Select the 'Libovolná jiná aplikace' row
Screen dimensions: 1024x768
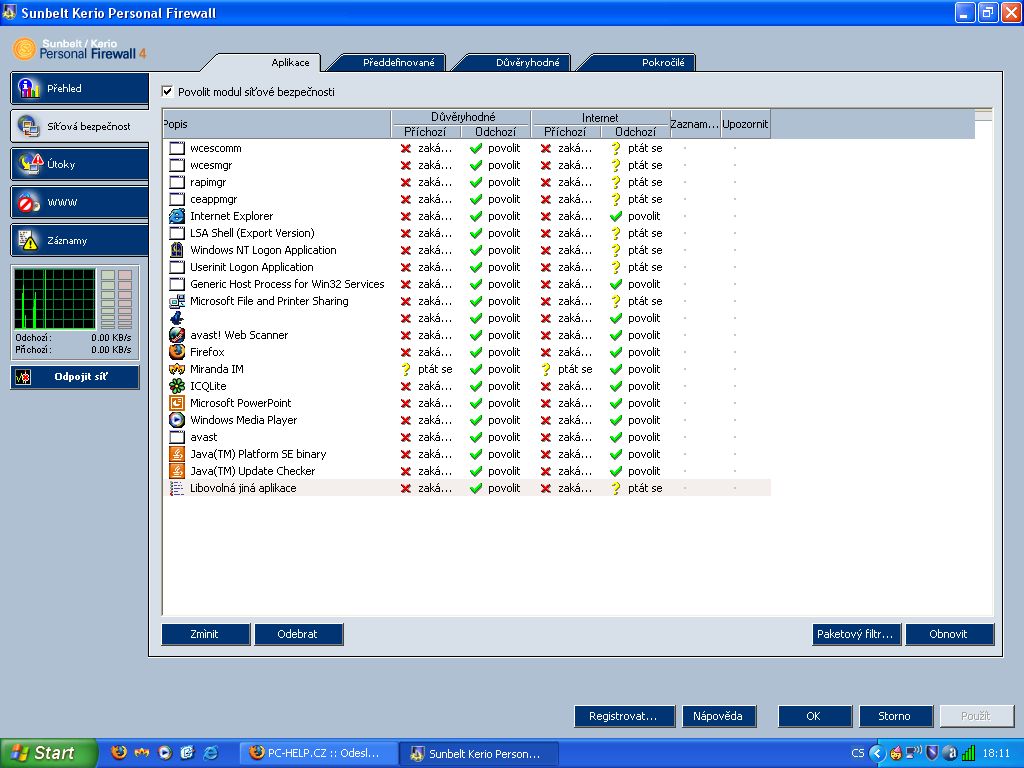coord(243,488)
